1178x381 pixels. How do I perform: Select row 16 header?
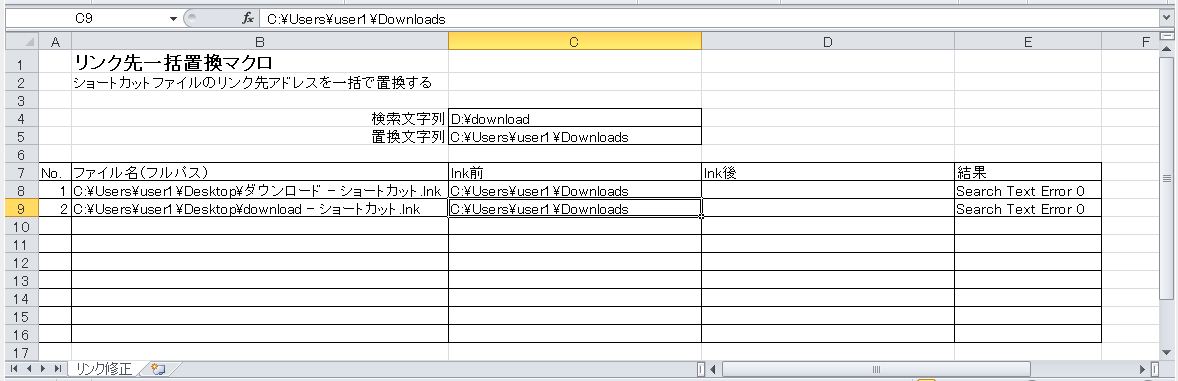click(x=21, y=334)
